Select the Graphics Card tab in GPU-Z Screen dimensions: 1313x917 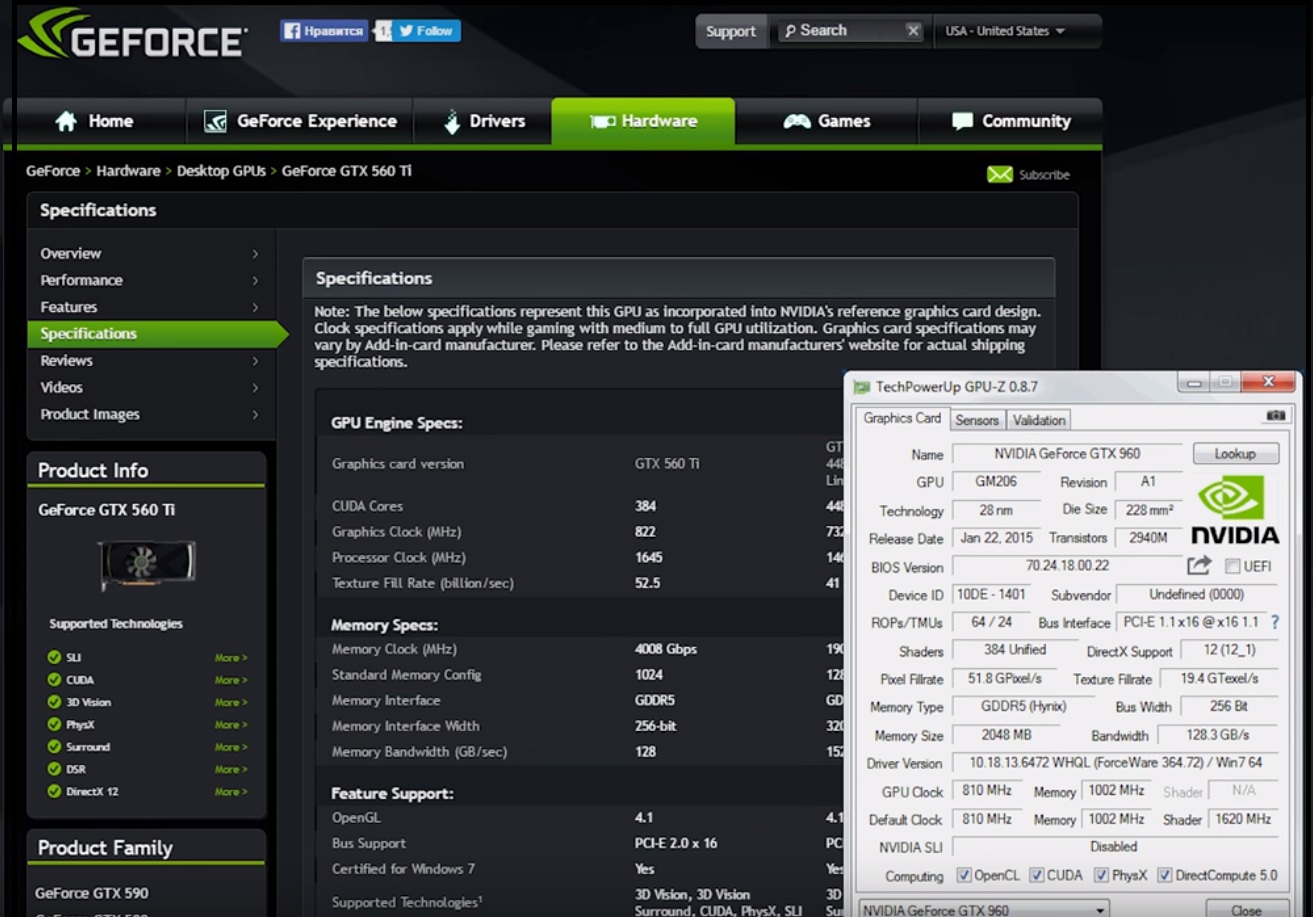pos(902,418)
